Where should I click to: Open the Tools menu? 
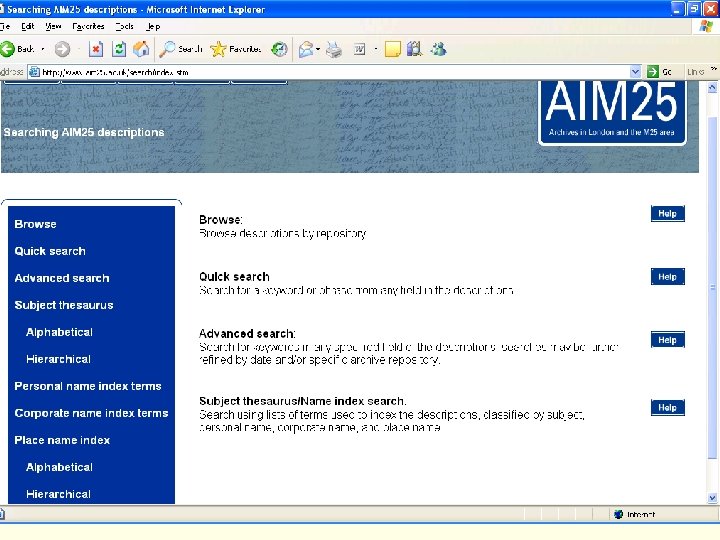124,26
